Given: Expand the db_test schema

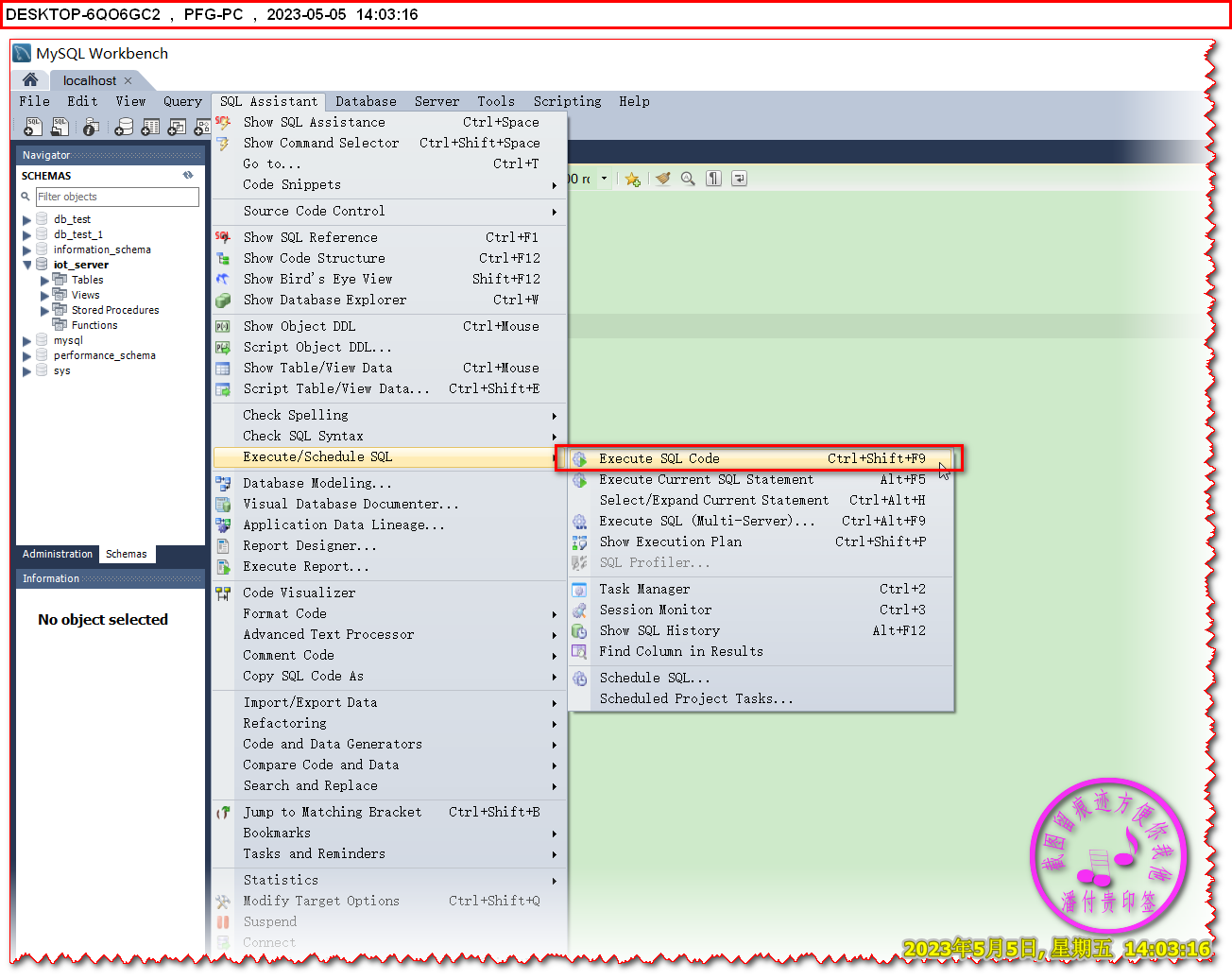Looking at the screenshot, I should point(26,219).
